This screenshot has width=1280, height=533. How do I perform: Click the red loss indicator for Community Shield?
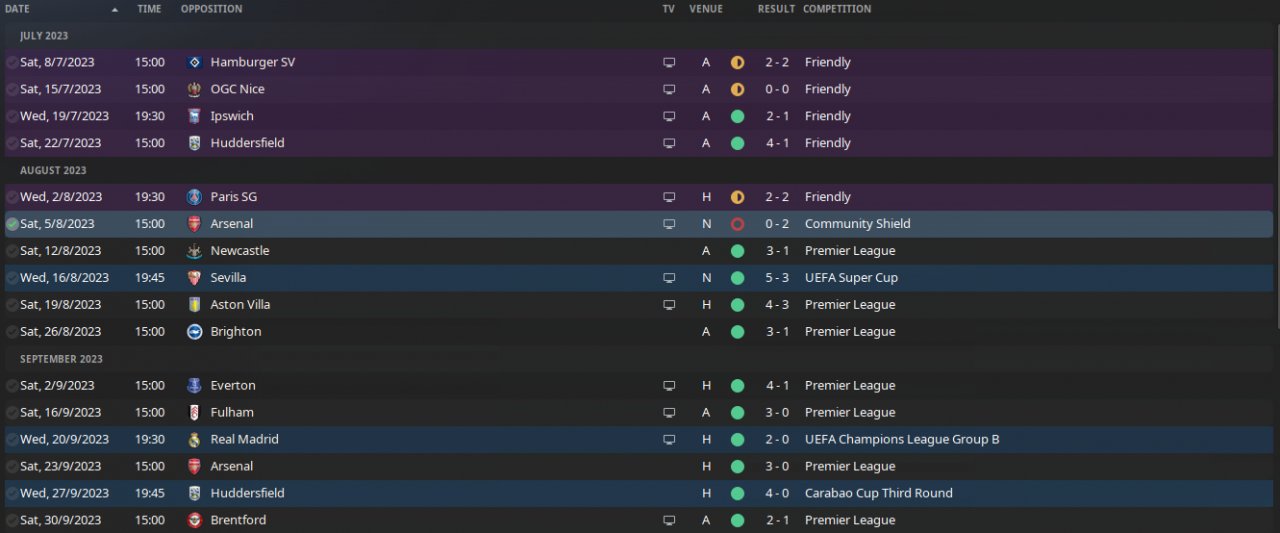pyautogui.click(x=737, y=224)
